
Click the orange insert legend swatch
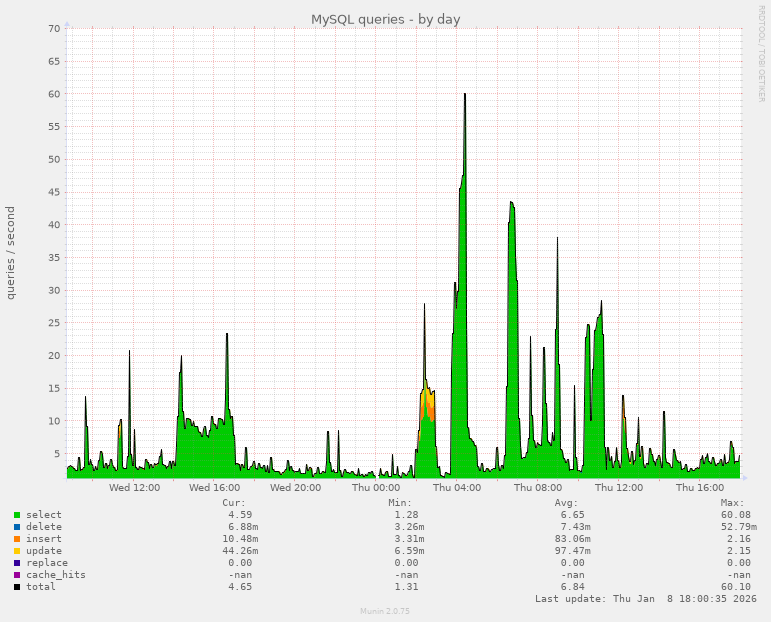pyautogui.click(x=17, y=539)
